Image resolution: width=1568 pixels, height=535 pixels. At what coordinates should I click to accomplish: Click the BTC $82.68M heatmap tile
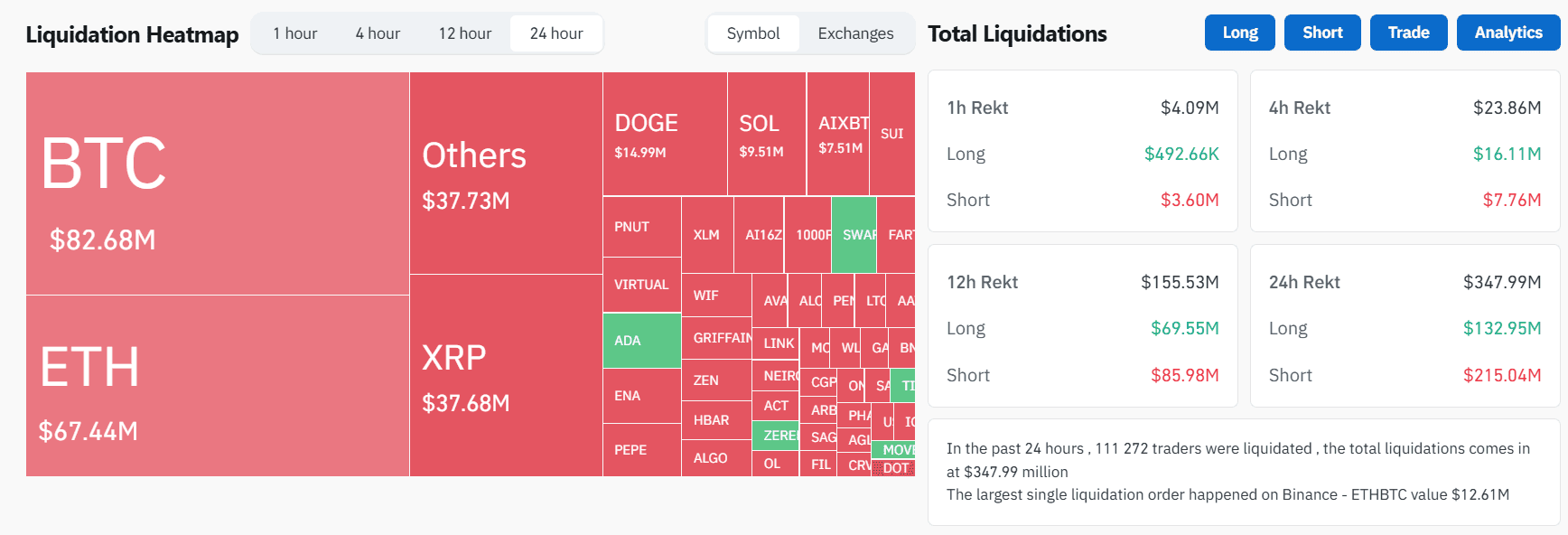[x=217, y=183]
